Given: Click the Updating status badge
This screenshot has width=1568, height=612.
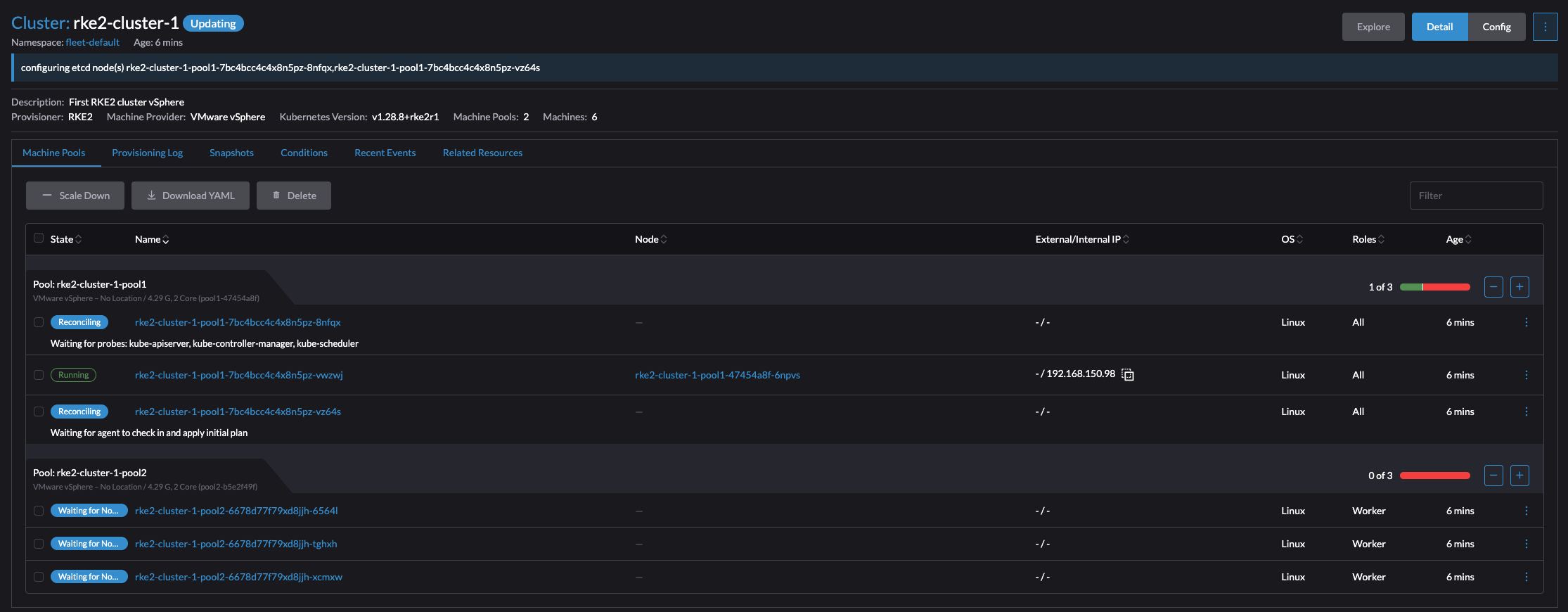Looking at the screenshot, I should [x=213, y=23].
